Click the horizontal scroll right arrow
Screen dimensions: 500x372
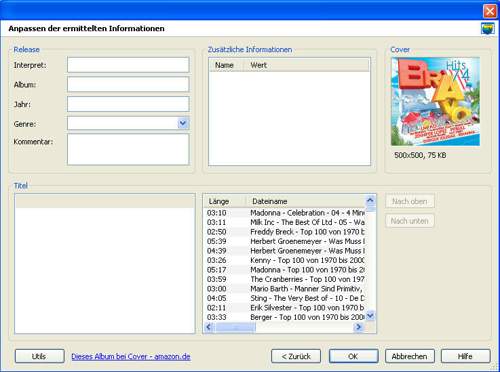(359, 327)
